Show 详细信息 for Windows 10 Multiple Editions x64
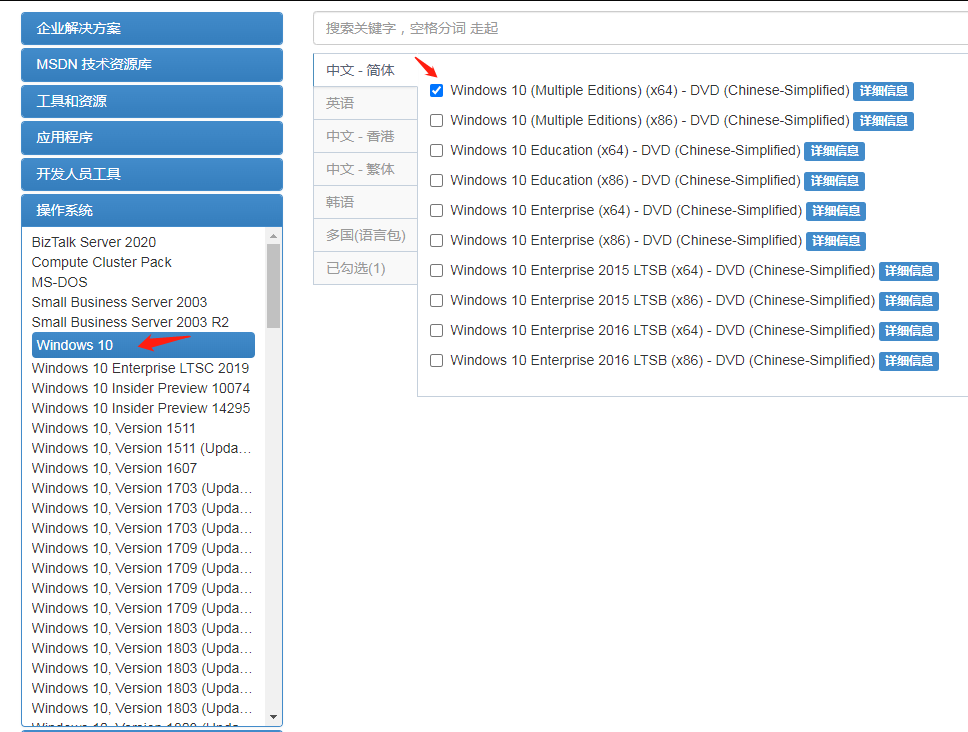 [883, 91]
